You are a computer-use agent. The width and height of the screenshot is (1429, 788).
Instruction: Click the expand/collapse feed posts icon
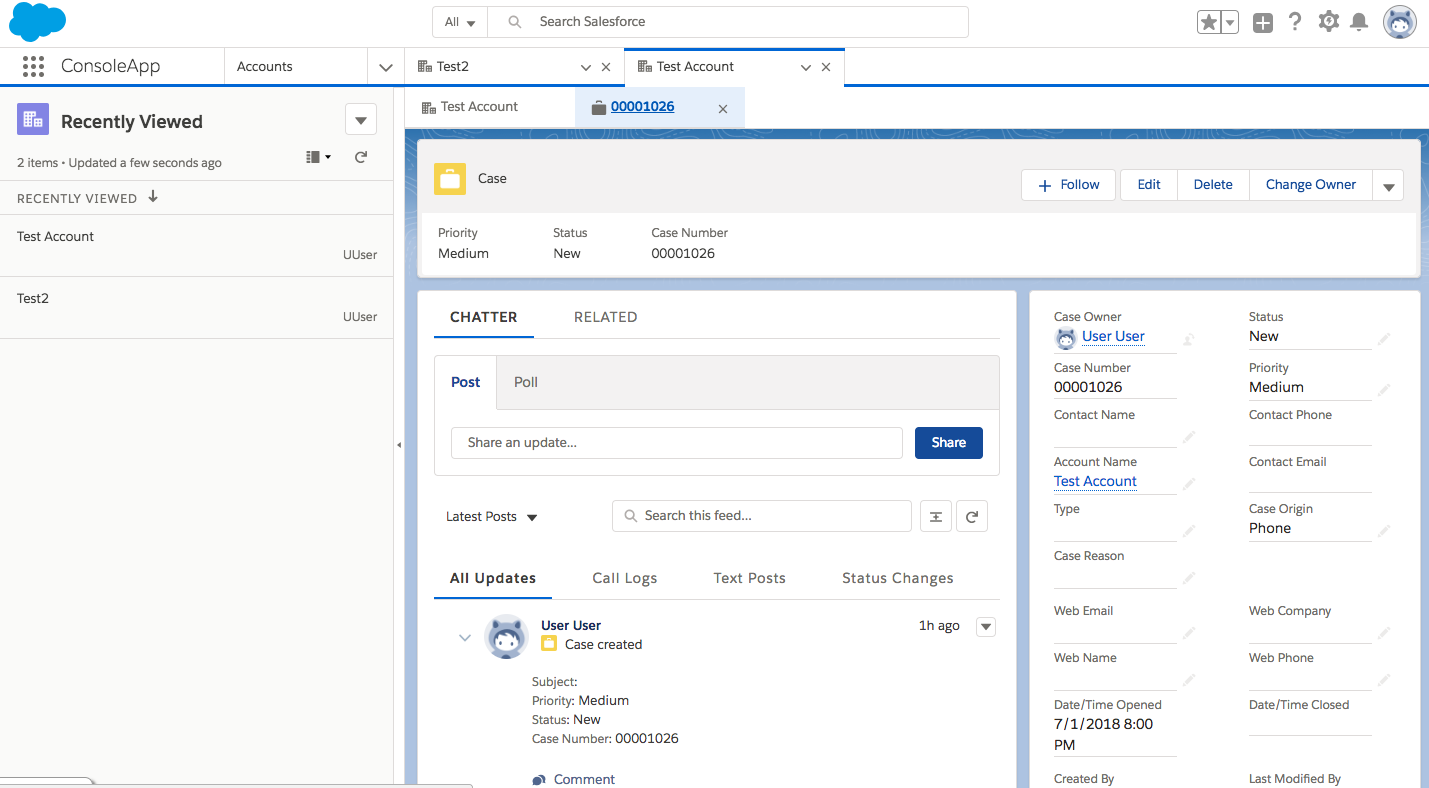(x=935, y=516)
